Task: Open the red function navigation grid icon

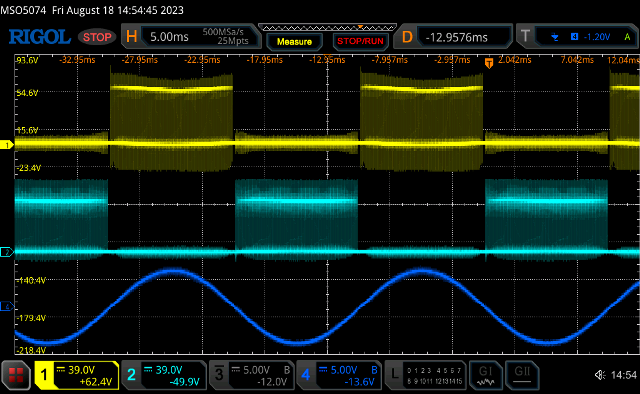Action: pos(16,375)
